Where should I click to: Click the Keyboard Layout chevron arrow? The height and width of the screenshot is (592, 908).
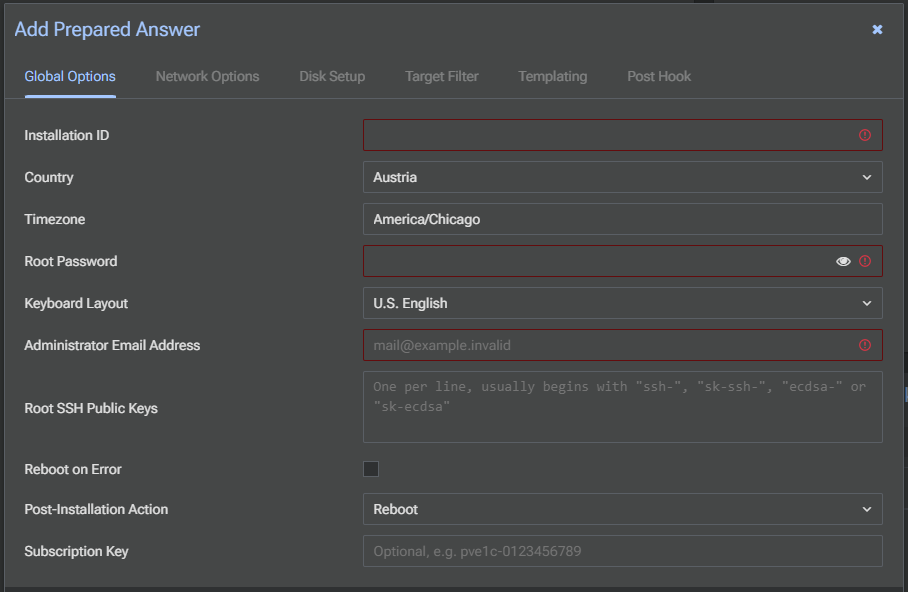(866, 303)
